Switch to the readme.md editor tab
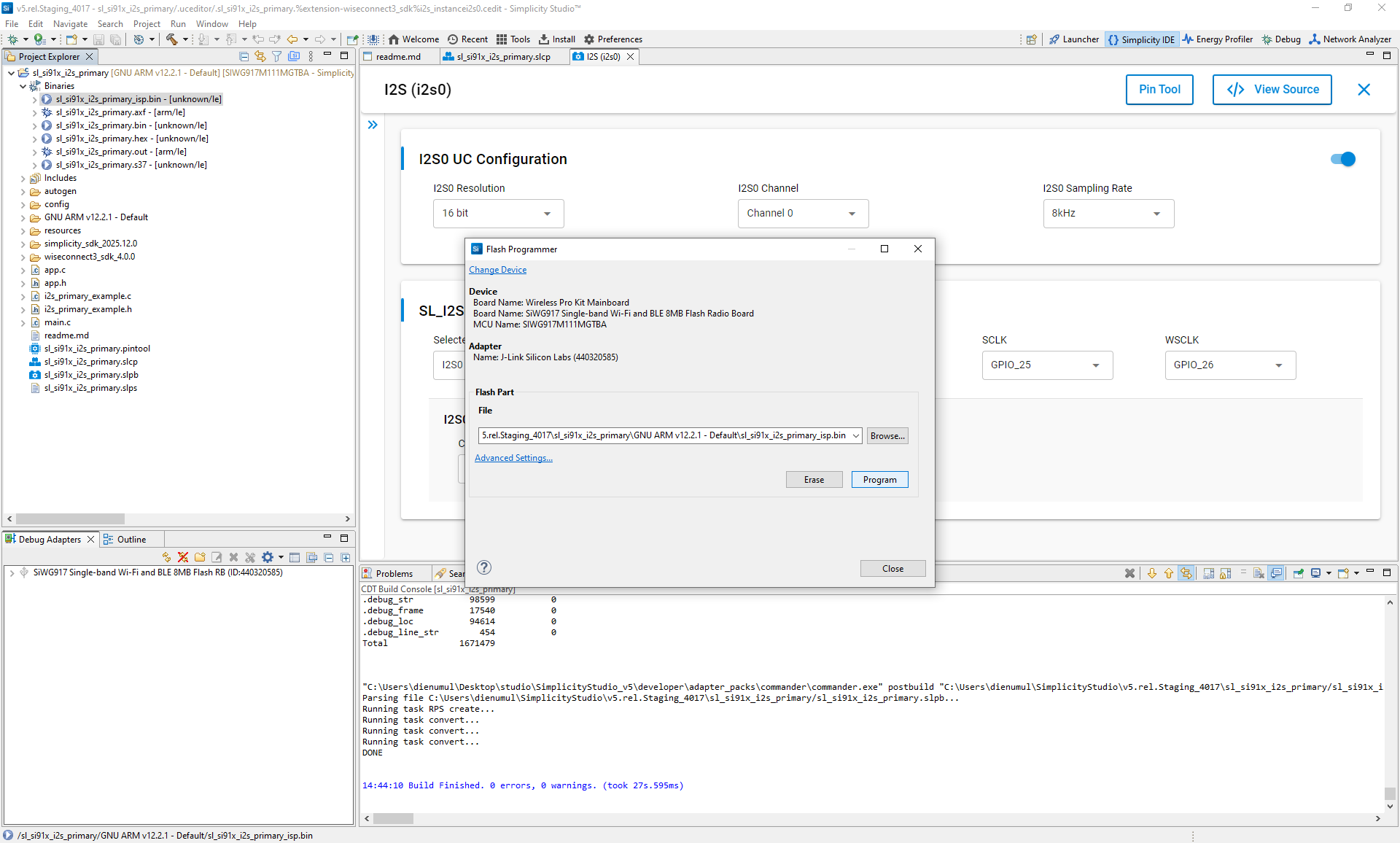The width and height of the screenshot is (1400, 843). click(397, 56)
